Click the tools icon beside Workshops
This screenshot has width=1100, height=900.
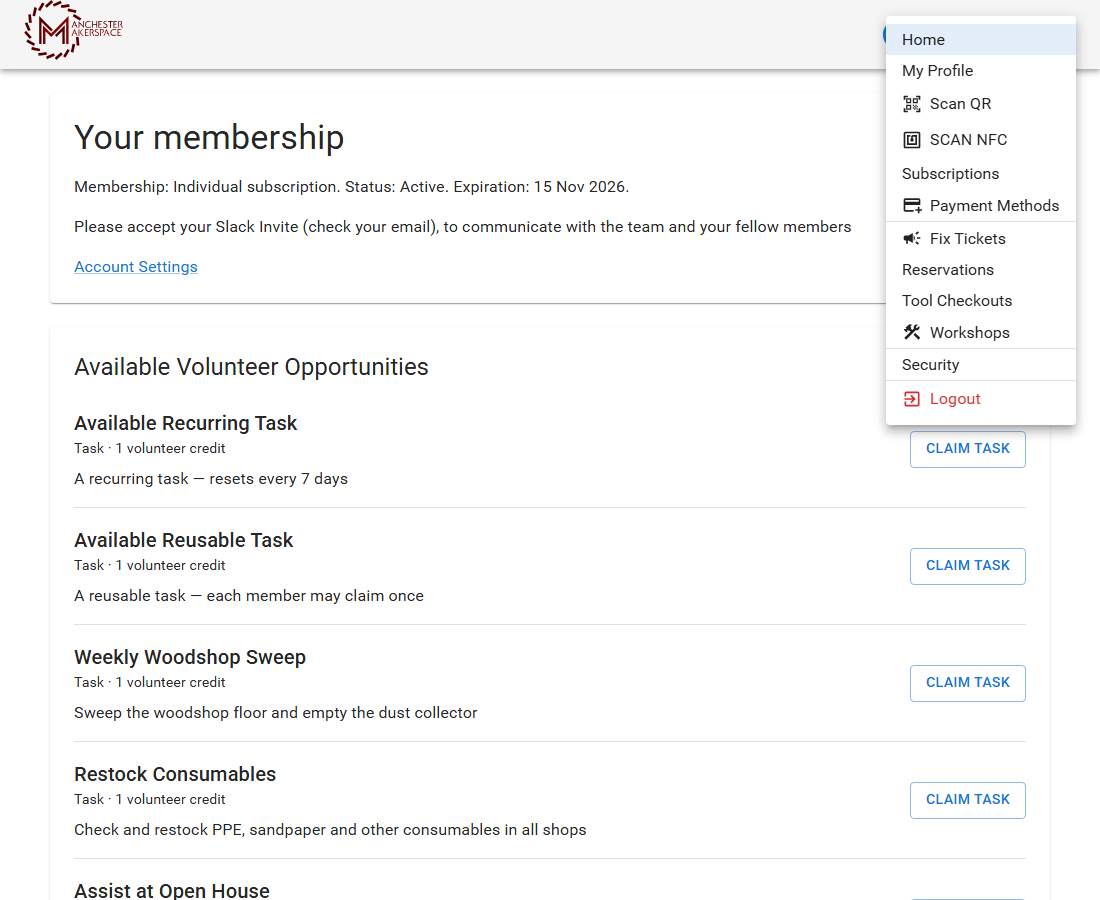point(912,332)
